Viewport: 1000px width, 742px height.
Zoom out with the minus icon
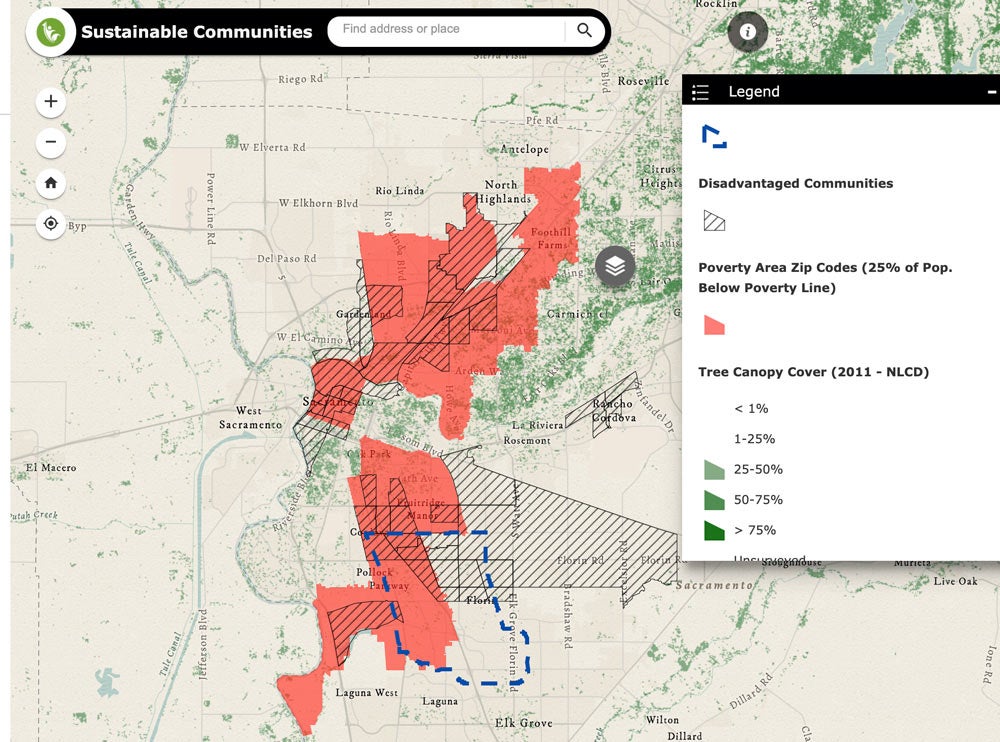(x=50, y=142)
